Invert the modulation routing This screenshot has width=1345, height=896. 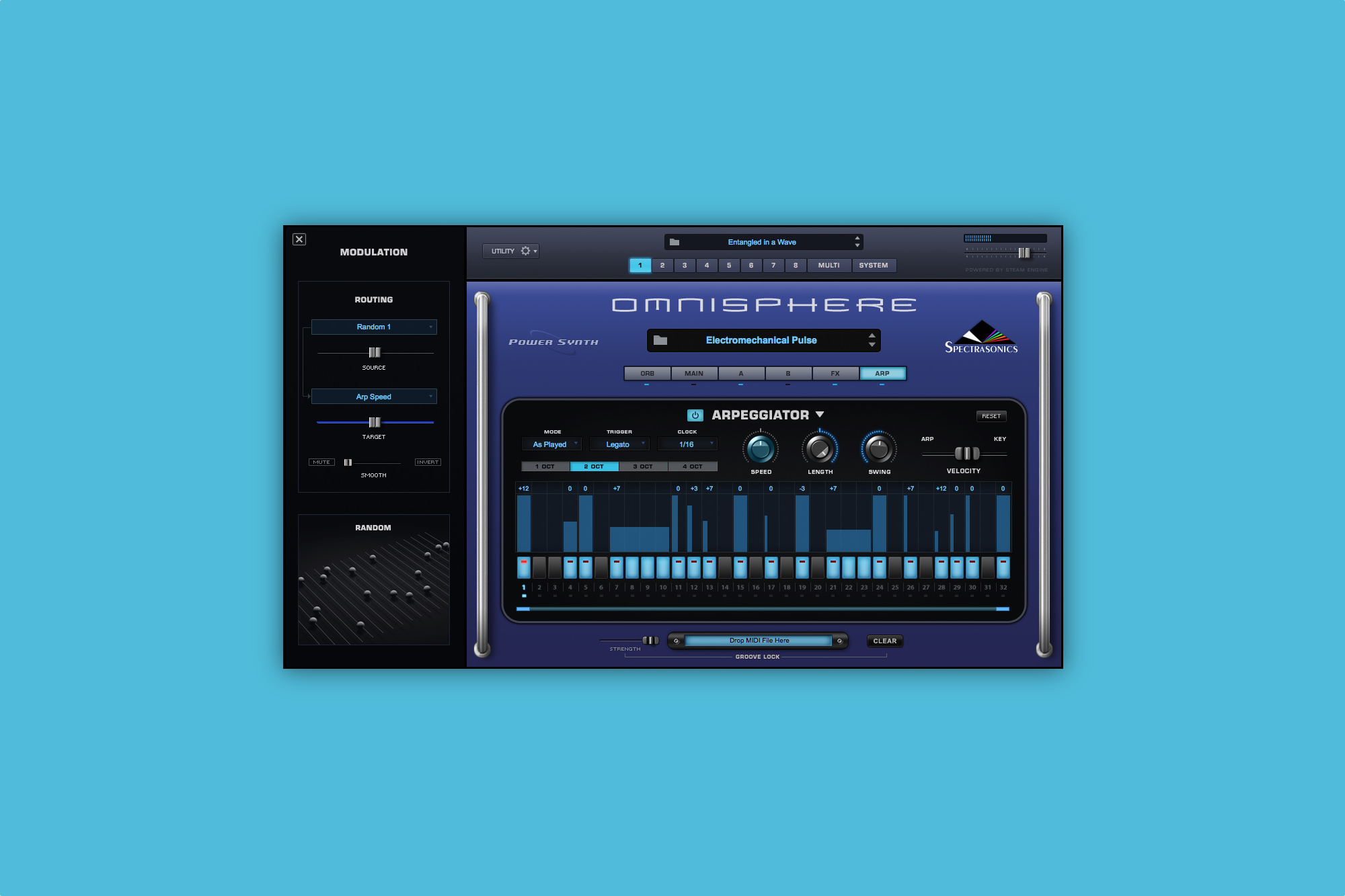click(x=427, y=462)
